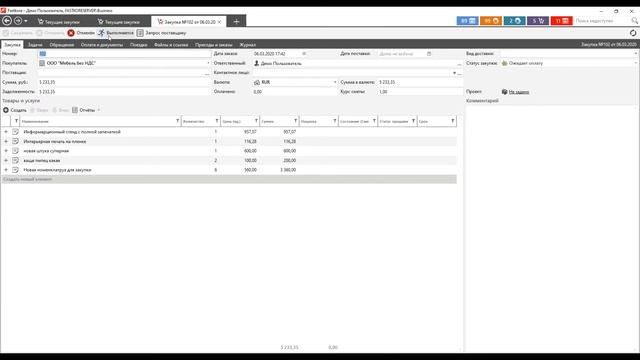Open the Контактное лицо dropdown arrow
This screenshot has height=360, width=640.
[454, 73]
